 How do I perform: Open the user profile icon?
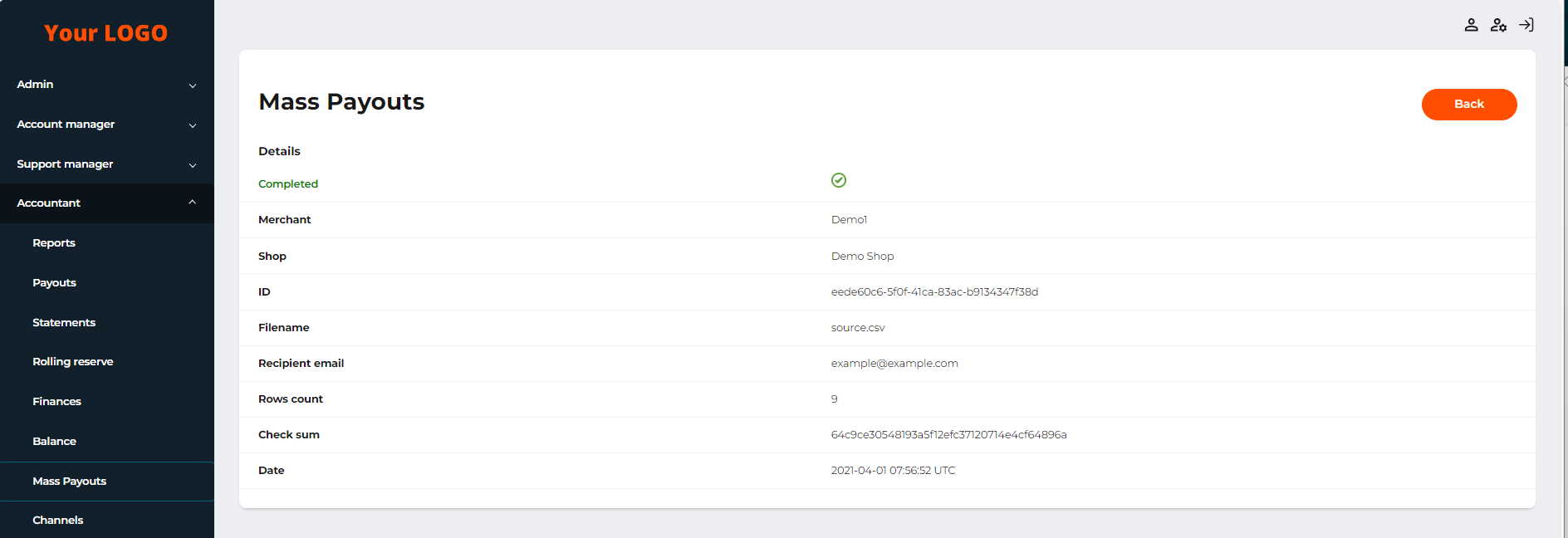(1471, 25)
